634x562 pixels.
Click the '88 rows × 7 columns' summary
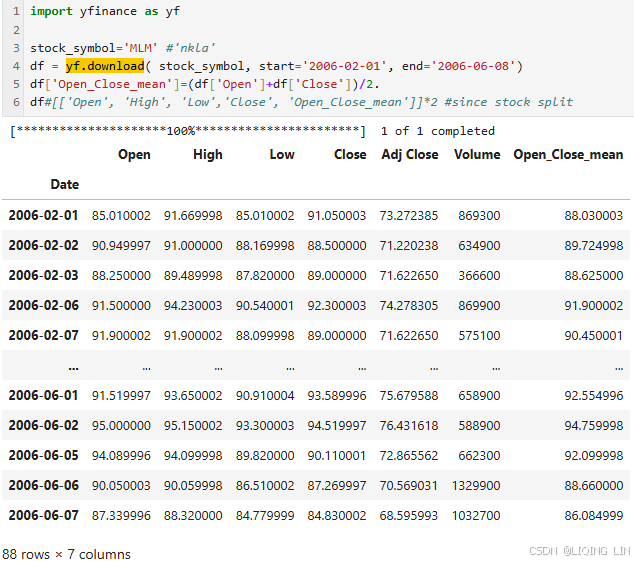click(66, 554)
